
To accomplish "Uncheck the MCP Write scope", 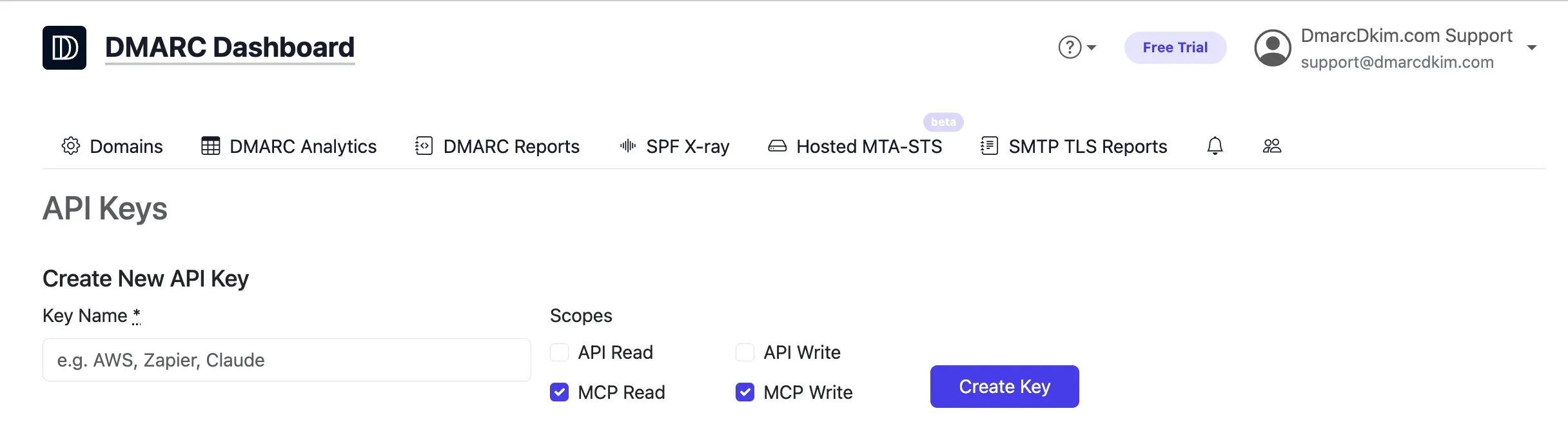I will click(745, 392).
